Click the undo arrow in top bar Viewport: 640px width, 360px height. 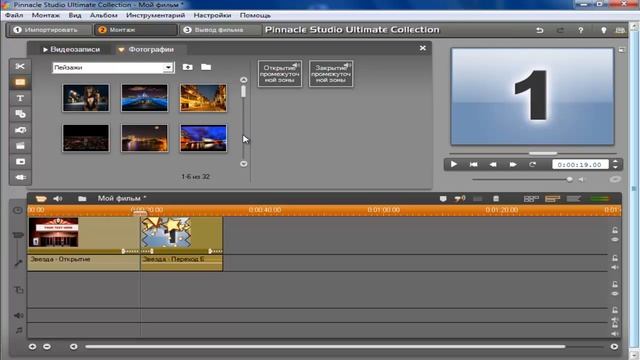(x=540, y=30)
